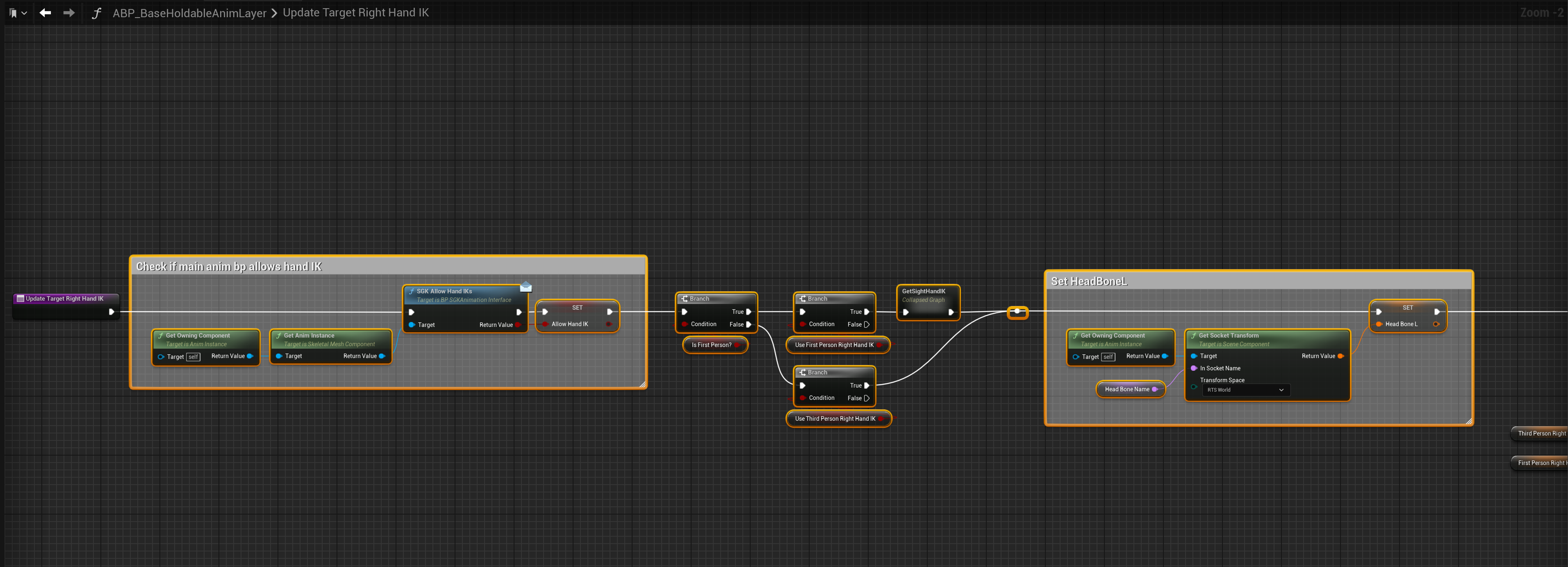Click the Set HeadBoneL comment box title
1568x567 pixels.
pyautogui.click(x=1089, y=281)
